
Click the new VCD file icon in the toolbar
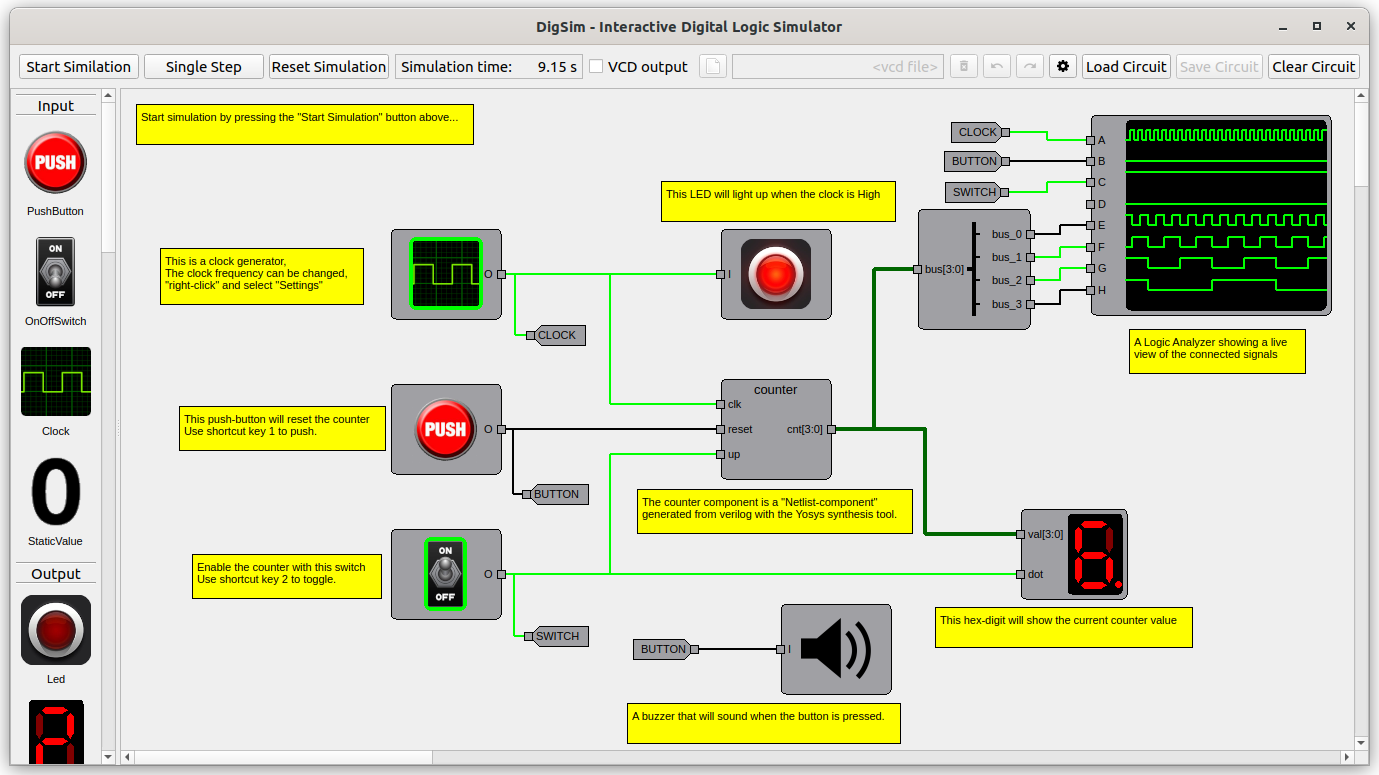pyautogui.click(x=712, y=66)
